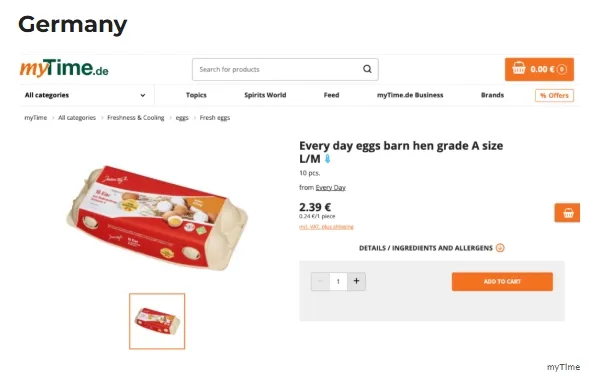The width and height of the screenshot is (590, 378).
Task: Open the shopping cart showing 0.00 €
Action: (539, 69)
